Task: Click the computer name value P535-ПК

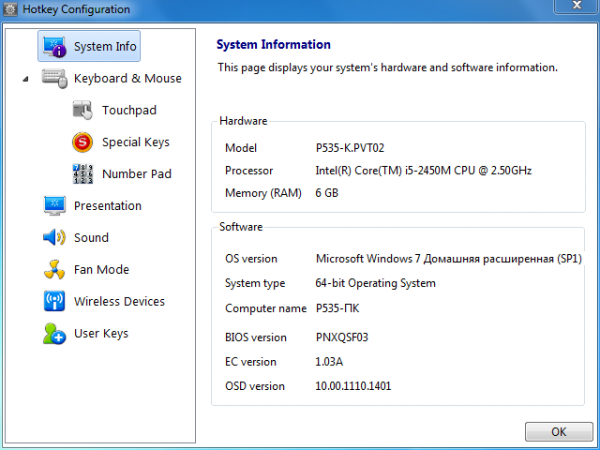Action: point(337,308)
